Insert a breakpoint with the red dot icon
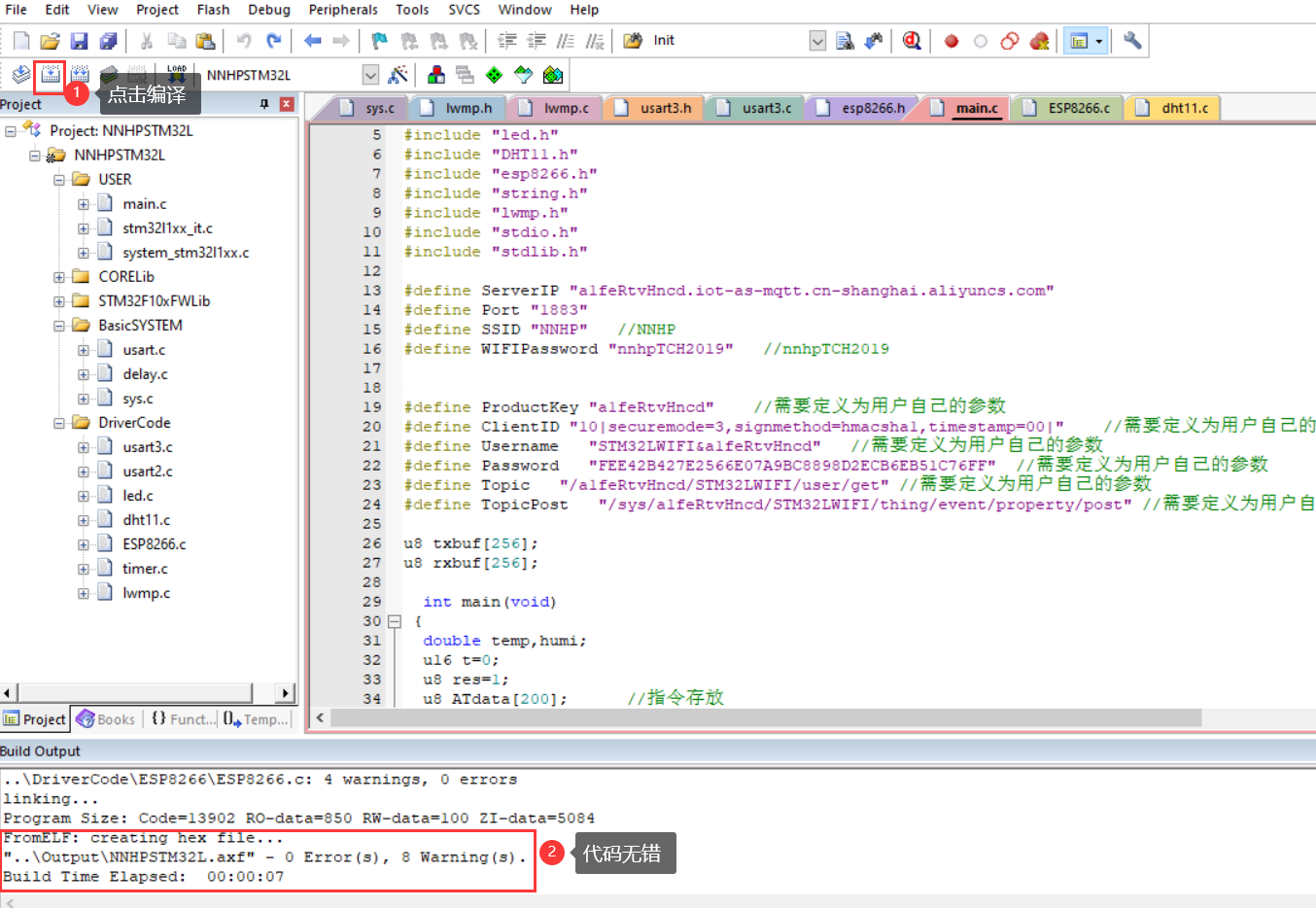 [x=952, y=41]
